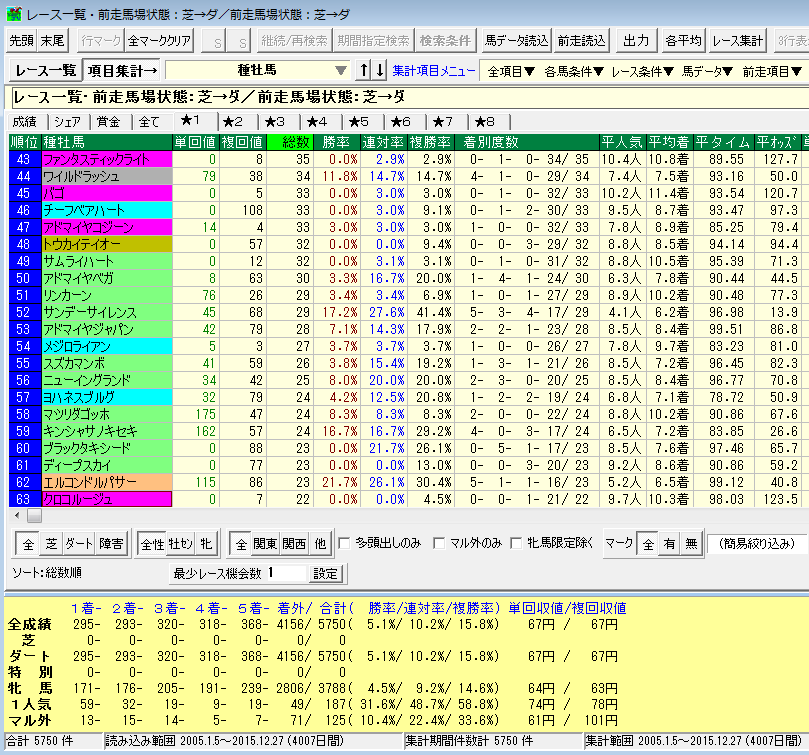Select 関東 region filter toggle

pyautogui.click(x=265, y=543)
